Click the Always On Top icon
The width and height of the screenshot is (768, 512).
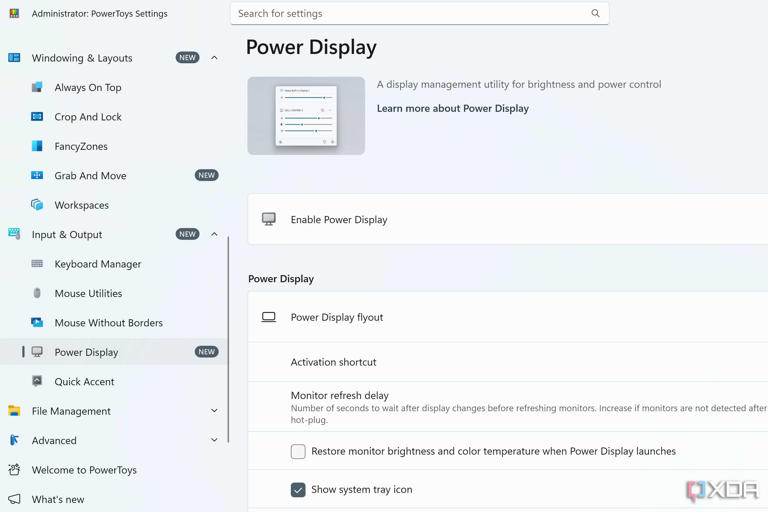[37, 87]
